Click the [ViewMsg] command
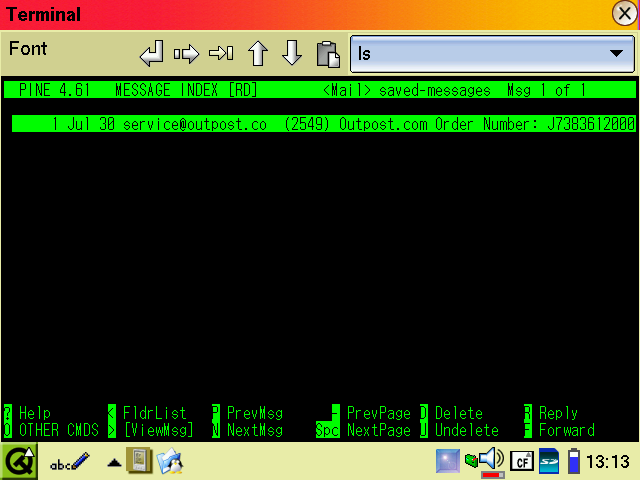Image resolution: width=640 pixels, height=480 pixels. pyautogui.click(x=158, y=430)
